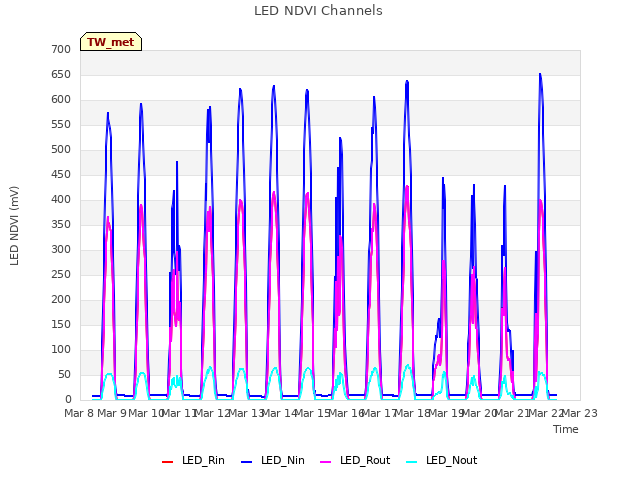Click the 150 y-axis tick label
Viewport: 640px width, 480px height.
click(x=61, y=324)
